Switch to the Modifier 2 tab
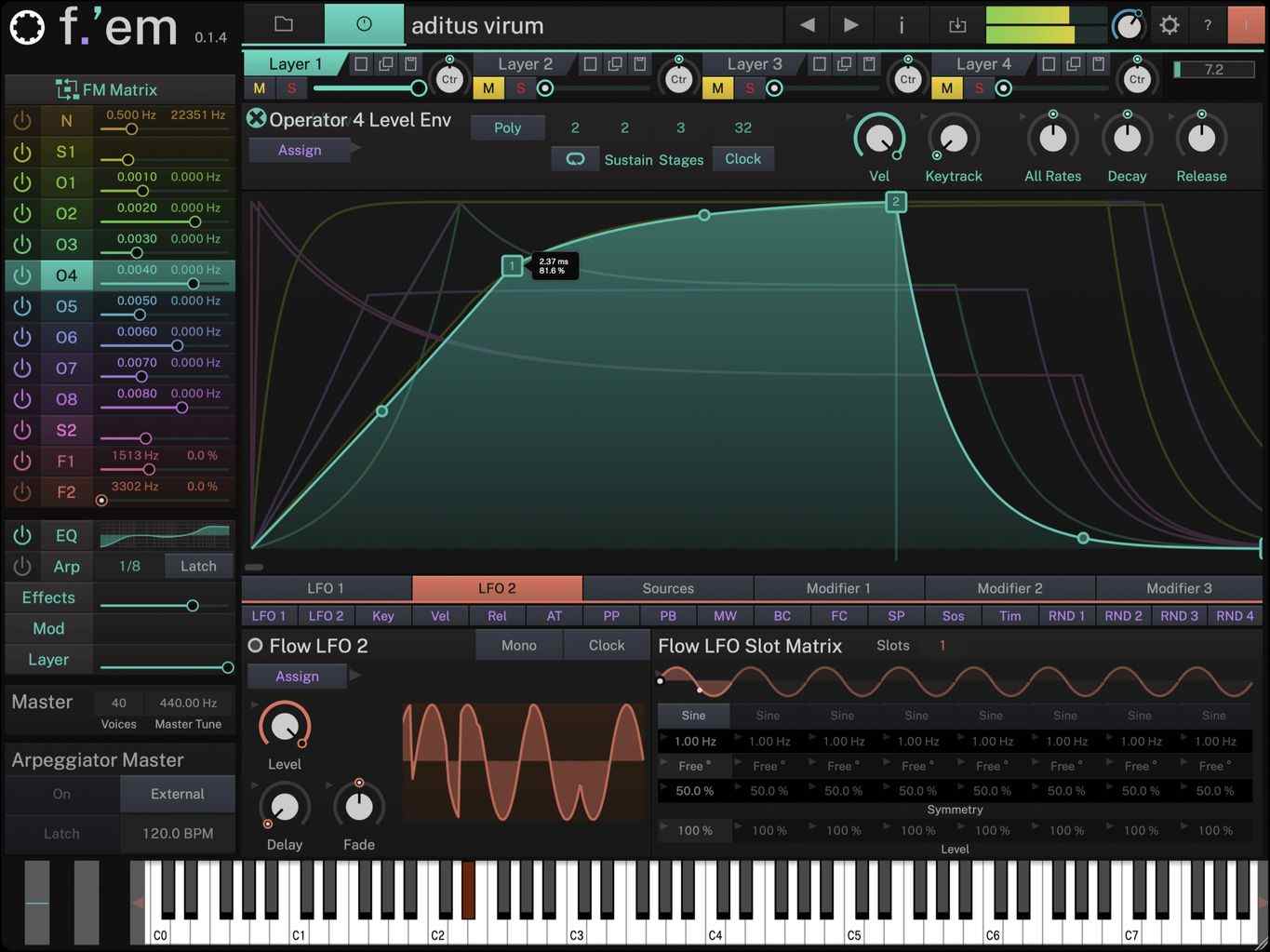The height and width of the screenshot is (952, 1270). click(1009, 588)
